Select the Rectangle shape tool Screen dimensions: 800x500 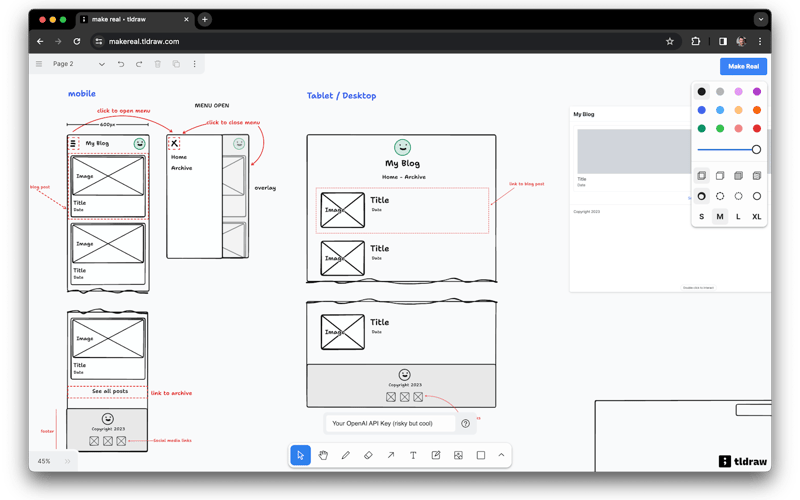coord(481,455)
